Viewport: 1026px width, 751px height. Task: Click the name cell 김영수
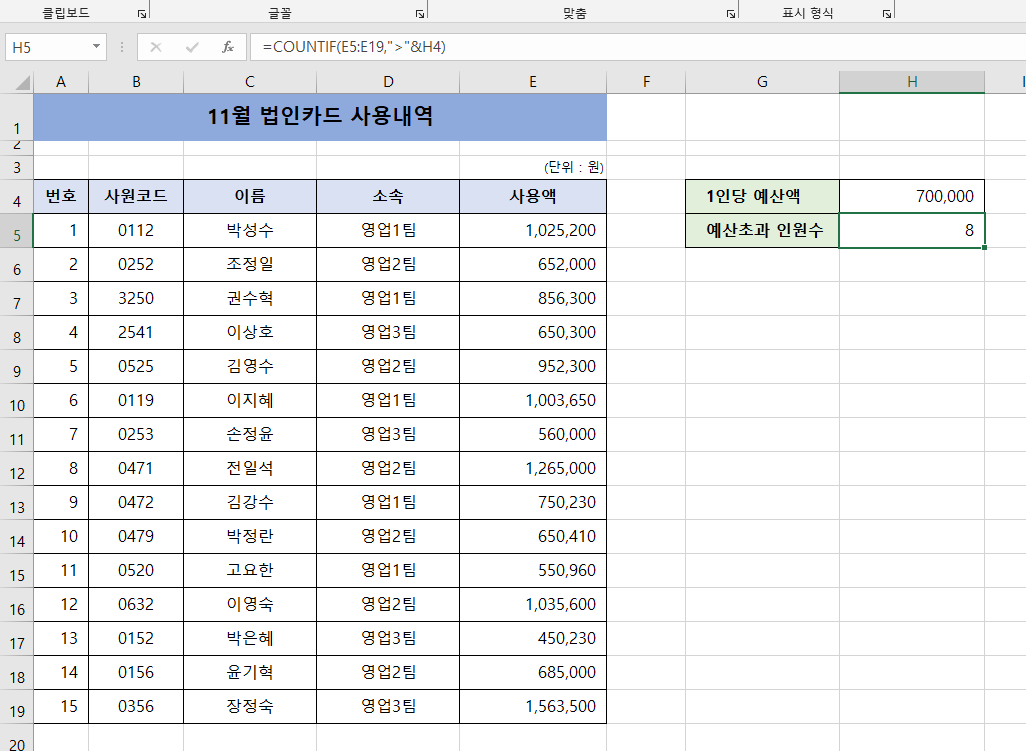click(250, 366)
